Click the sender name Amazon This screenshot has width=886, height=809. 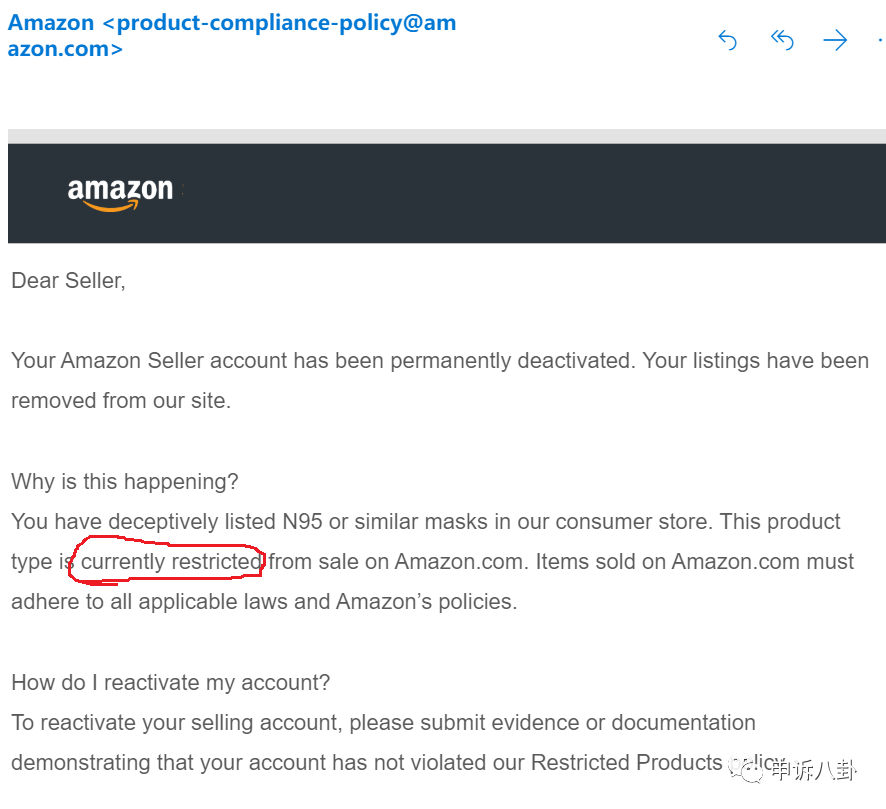tap(51, 23)
